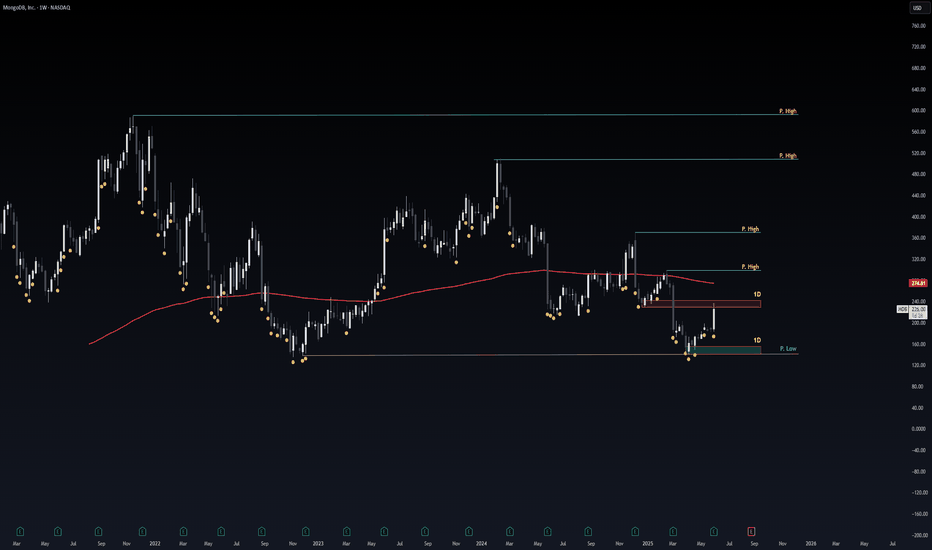Image resolution: width=932 pixels, height=550 pixels.
Task: Click the red 274.81 price tag
Action: [x=918, y=283]
